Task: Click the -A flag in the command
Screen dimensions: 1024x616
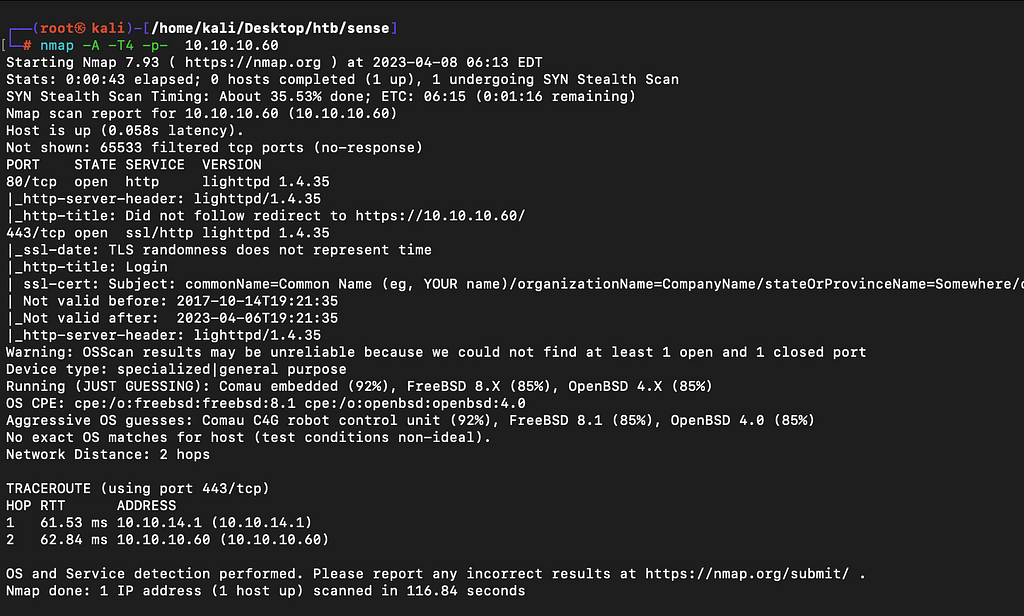Action: click(x=91, y=46)
